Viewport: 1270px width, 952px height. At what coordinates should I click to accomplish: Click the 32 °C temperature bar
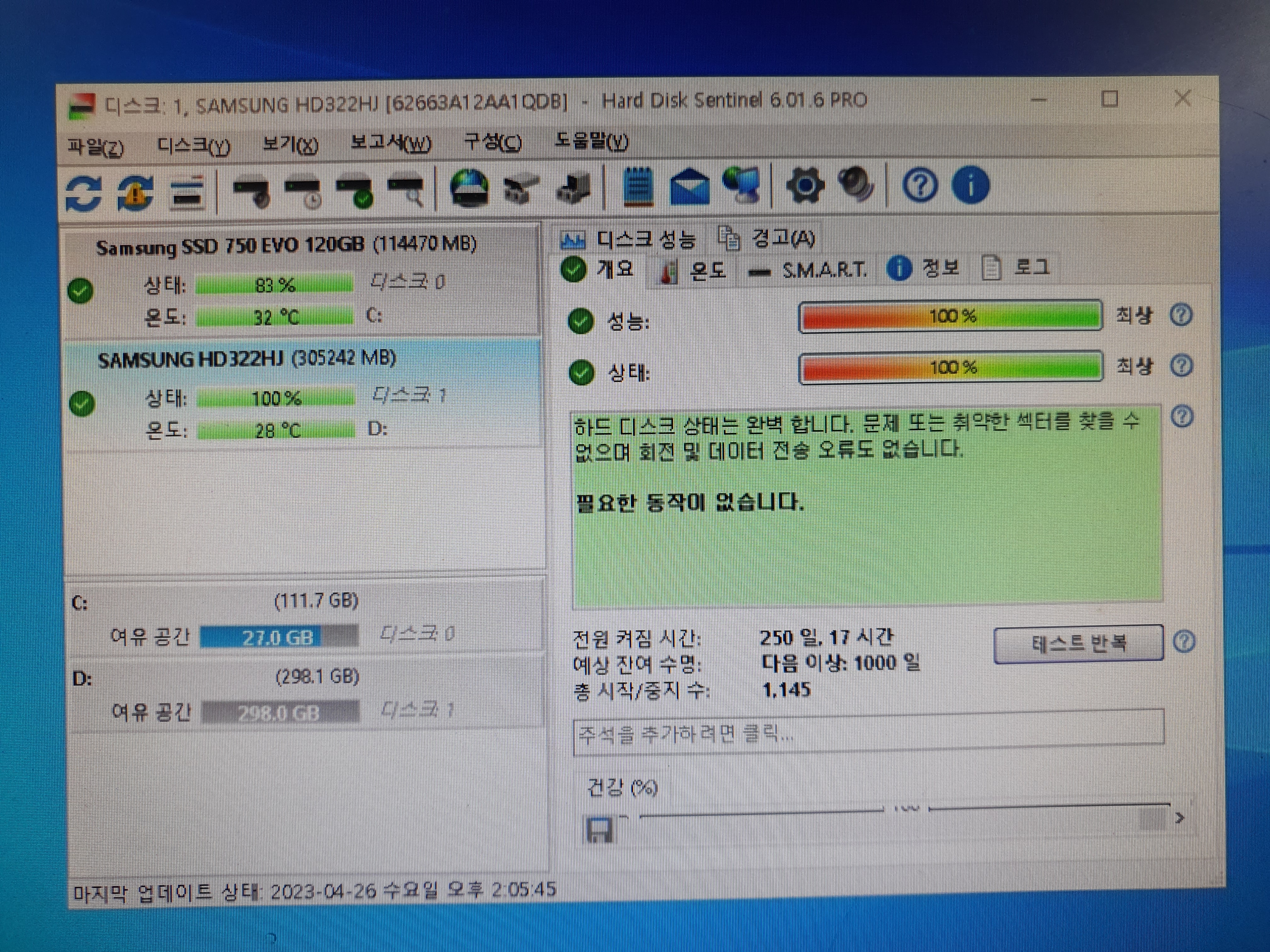tap(275, 317)
